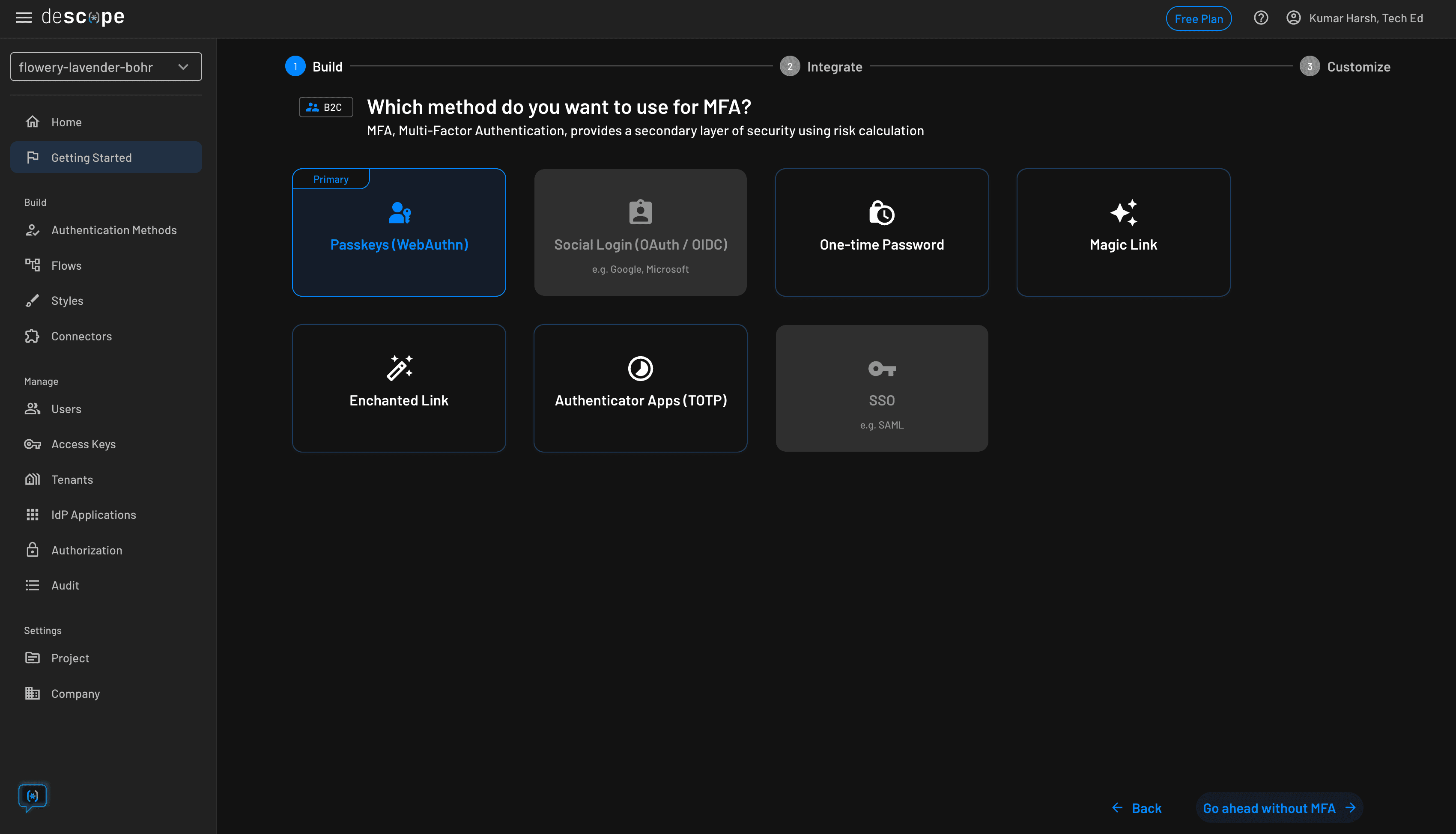Select One-time Password as MFA method
Viewport: 1456px width, 834px height.
pos(881,232)
